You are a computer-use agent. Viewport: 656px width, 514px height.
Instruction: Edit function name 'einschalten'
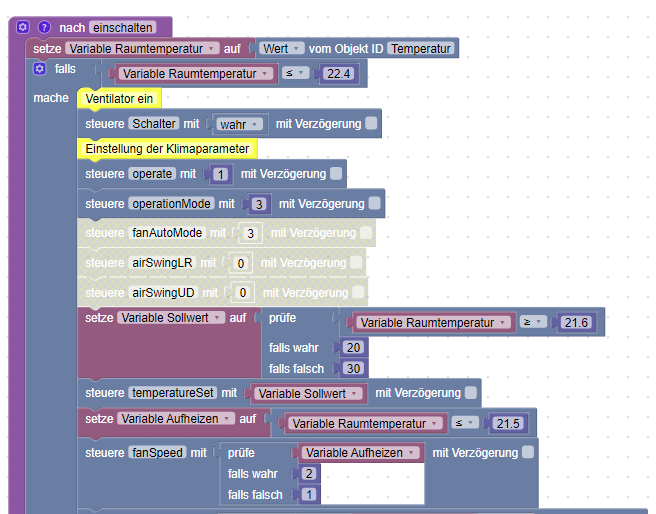click(123, 28)
